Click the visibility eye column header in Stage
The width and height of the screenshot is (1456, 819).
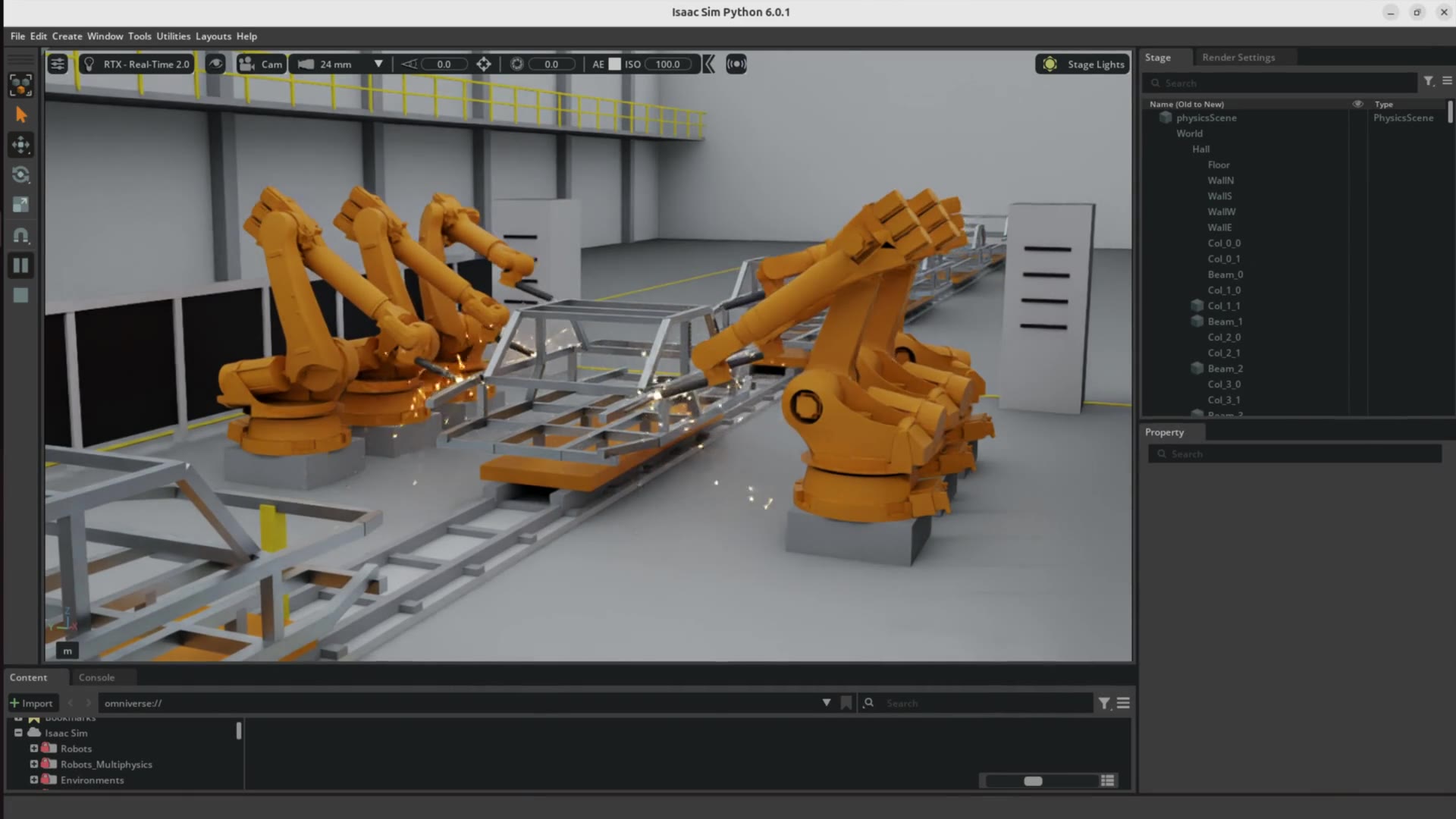tap(1357, 105)
